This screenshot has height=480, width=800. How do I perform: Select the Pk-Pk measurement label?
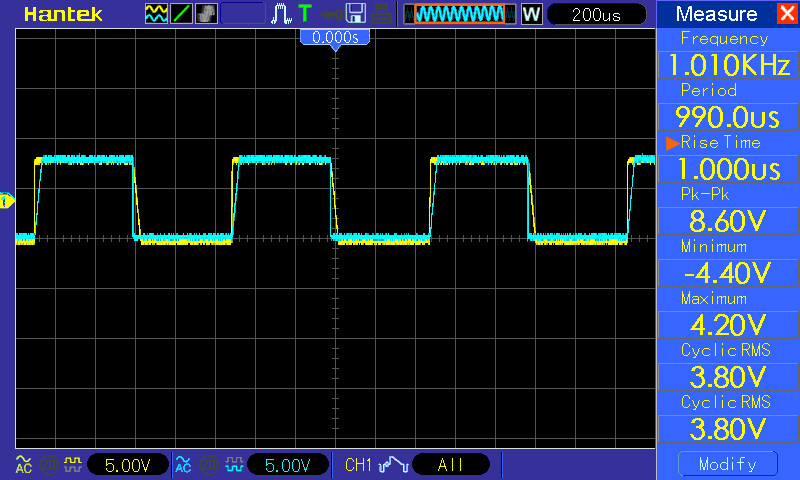coord(705,194)
